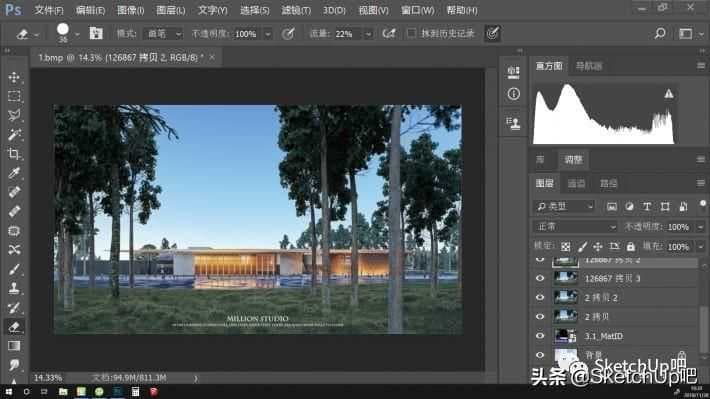Open the flow 22% dropdown arrow

[369, 34]
